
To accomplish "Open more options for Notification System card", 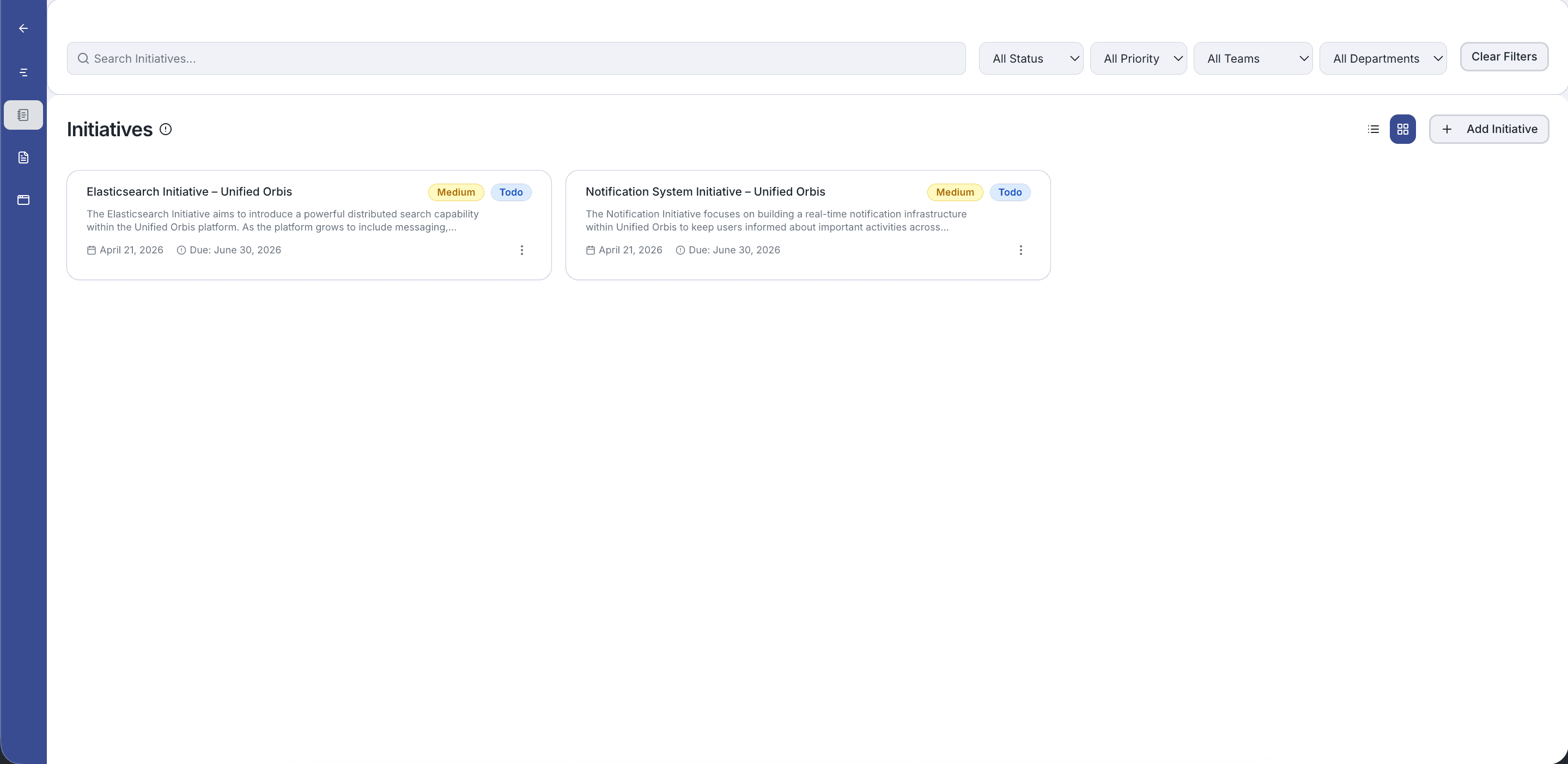I will (1021, 250).
